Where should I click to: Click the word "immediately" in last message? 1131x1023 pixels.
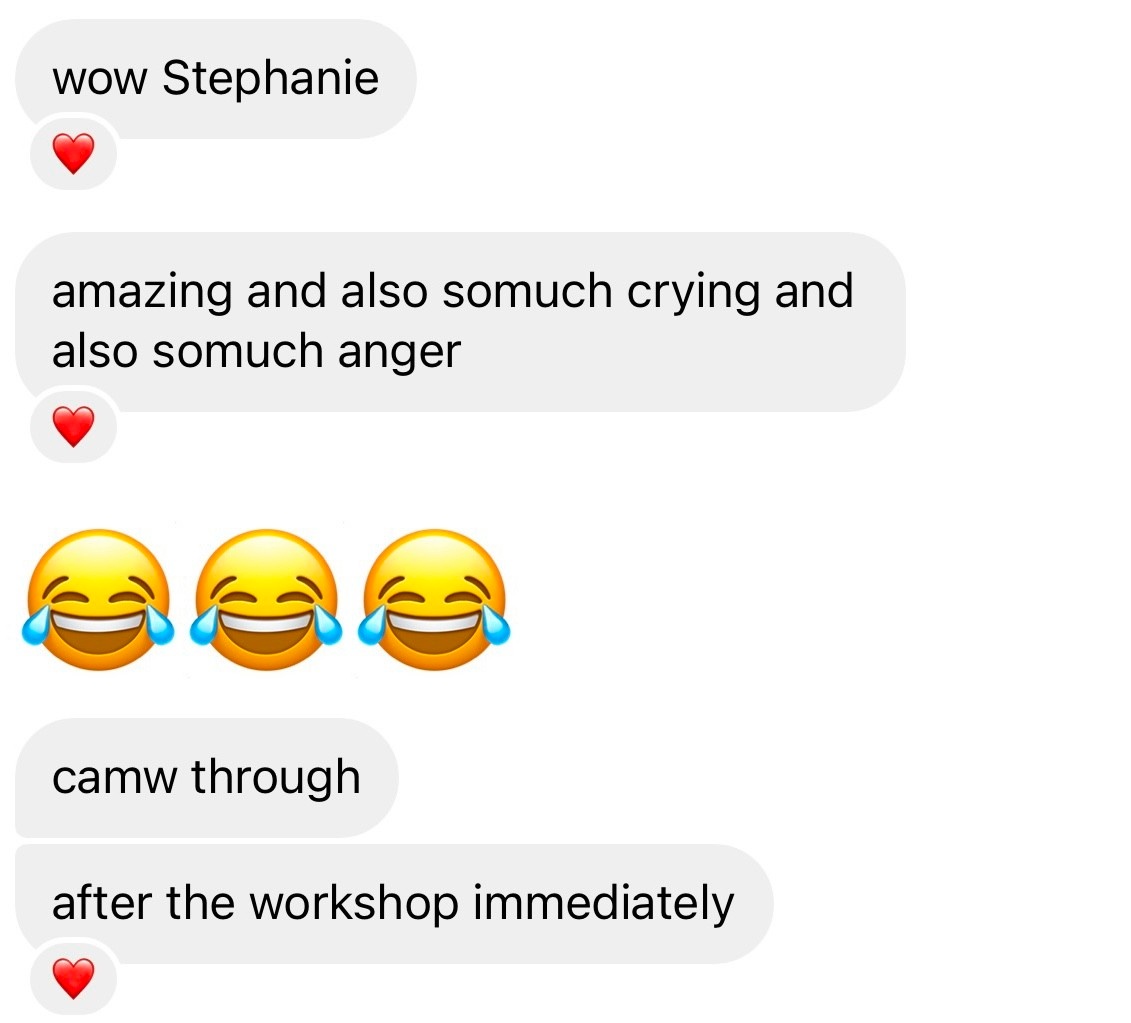(604, 905)
